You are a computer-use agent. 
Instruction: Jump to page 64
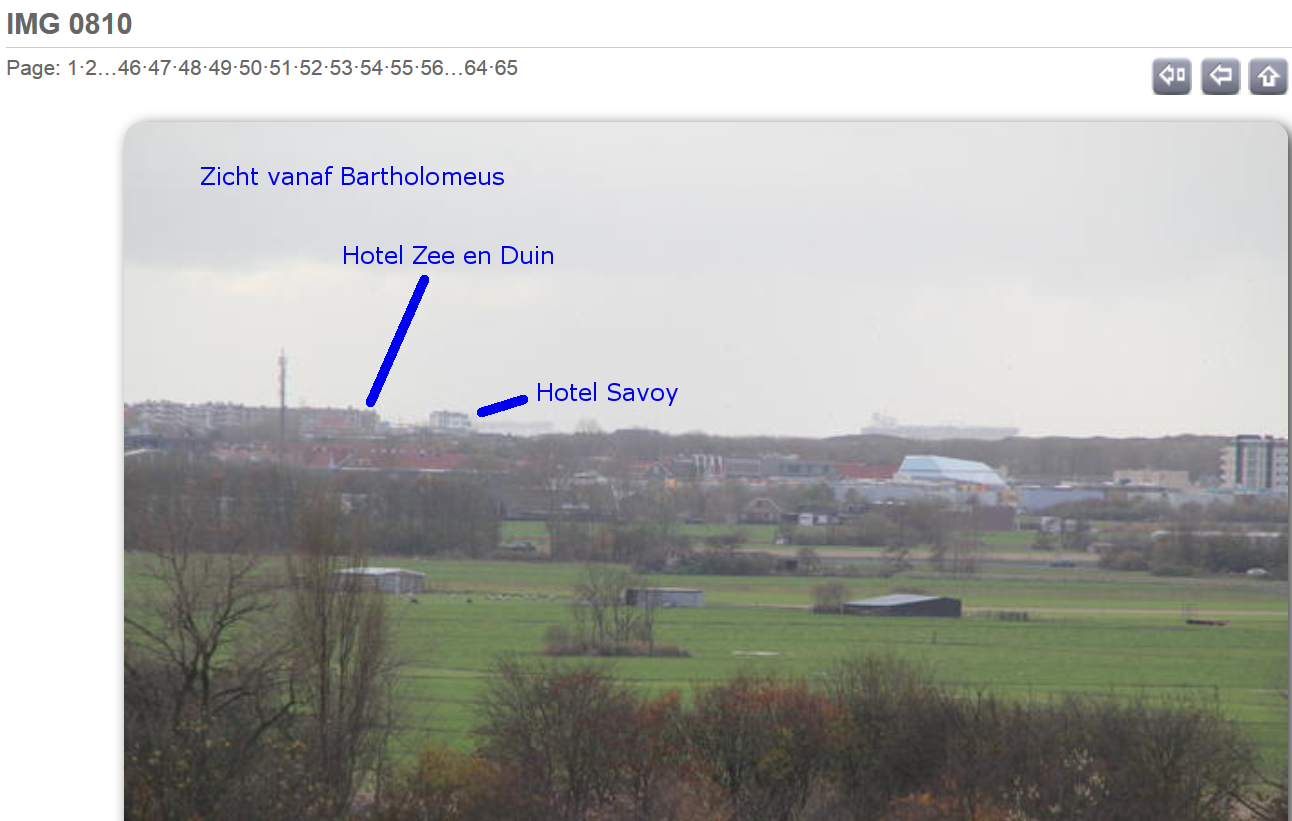point(476,69)
